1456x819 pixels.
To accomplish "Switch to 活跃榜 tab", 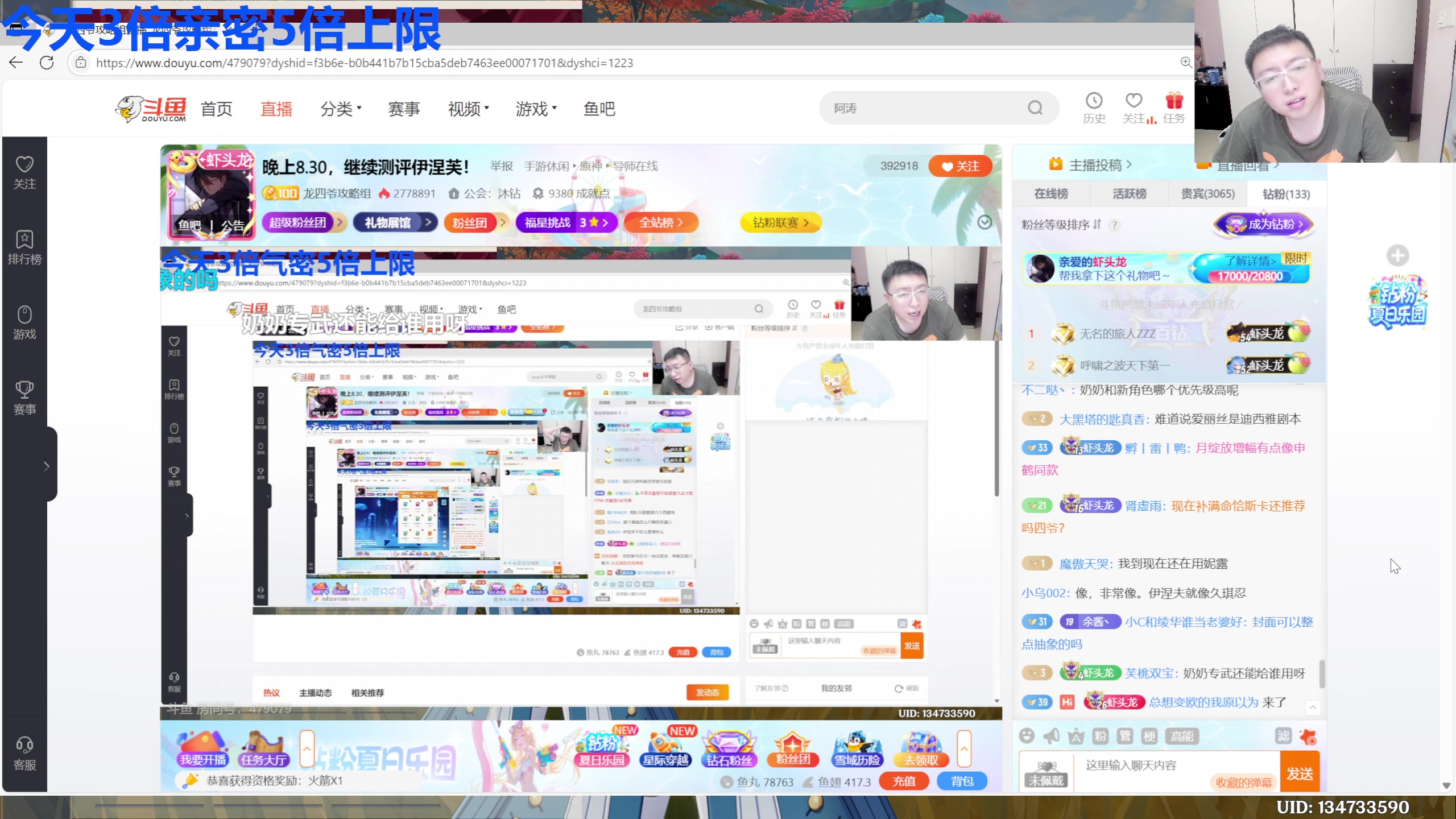I will coord(1130,194).
